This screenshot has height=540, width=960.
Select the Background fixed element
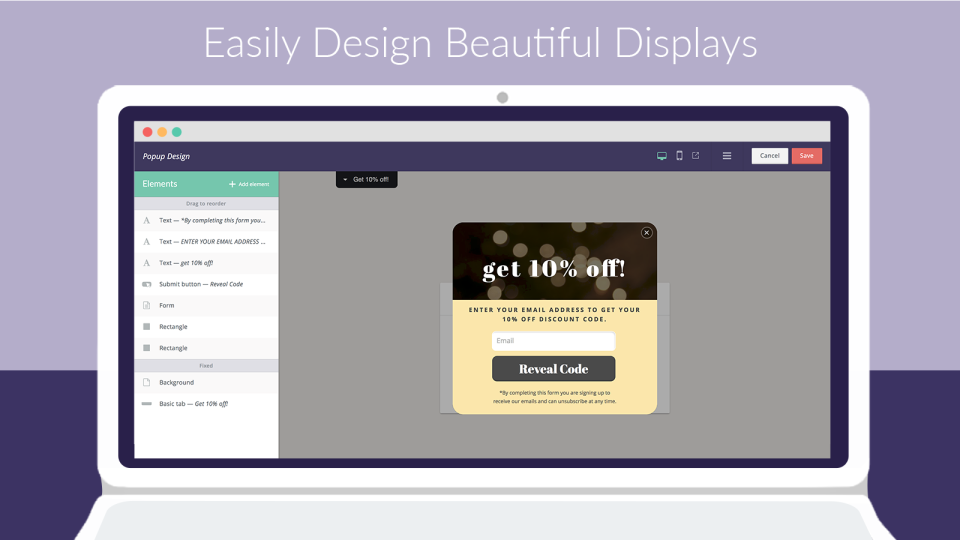click(206, 383)
